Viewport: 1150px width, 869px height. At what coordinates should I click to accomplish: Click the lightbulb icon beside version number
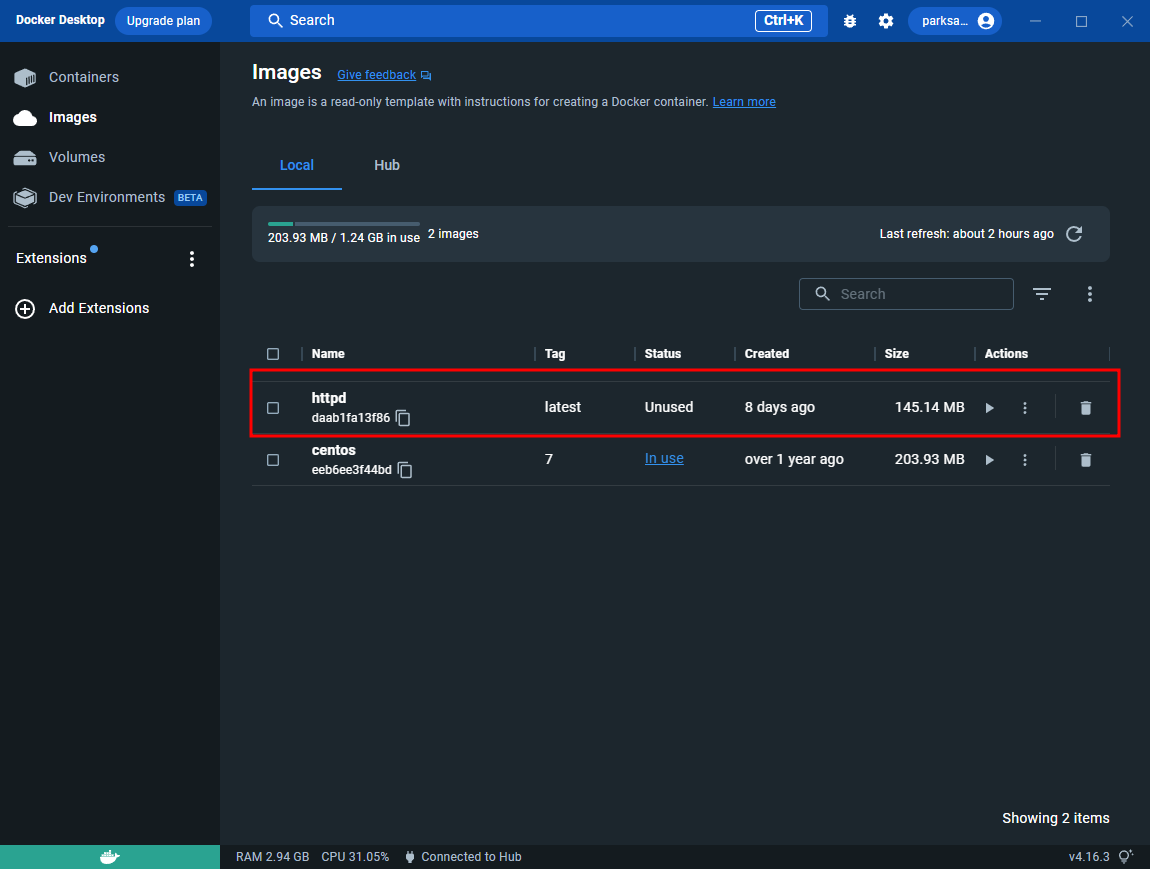click(x=1125, y=857)
